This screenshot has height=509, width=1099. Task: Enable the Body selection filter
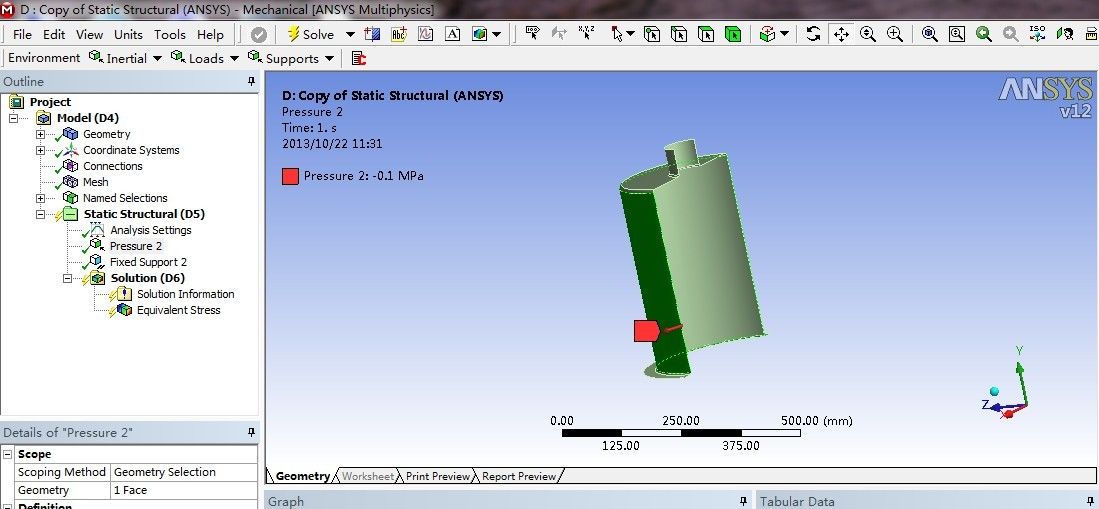pyautogui.click(x=732, y=34)
